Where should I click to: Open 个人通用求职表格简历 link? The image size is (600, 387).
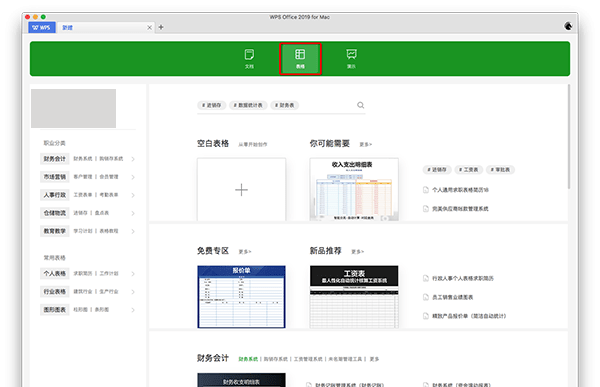pos(460,190)
